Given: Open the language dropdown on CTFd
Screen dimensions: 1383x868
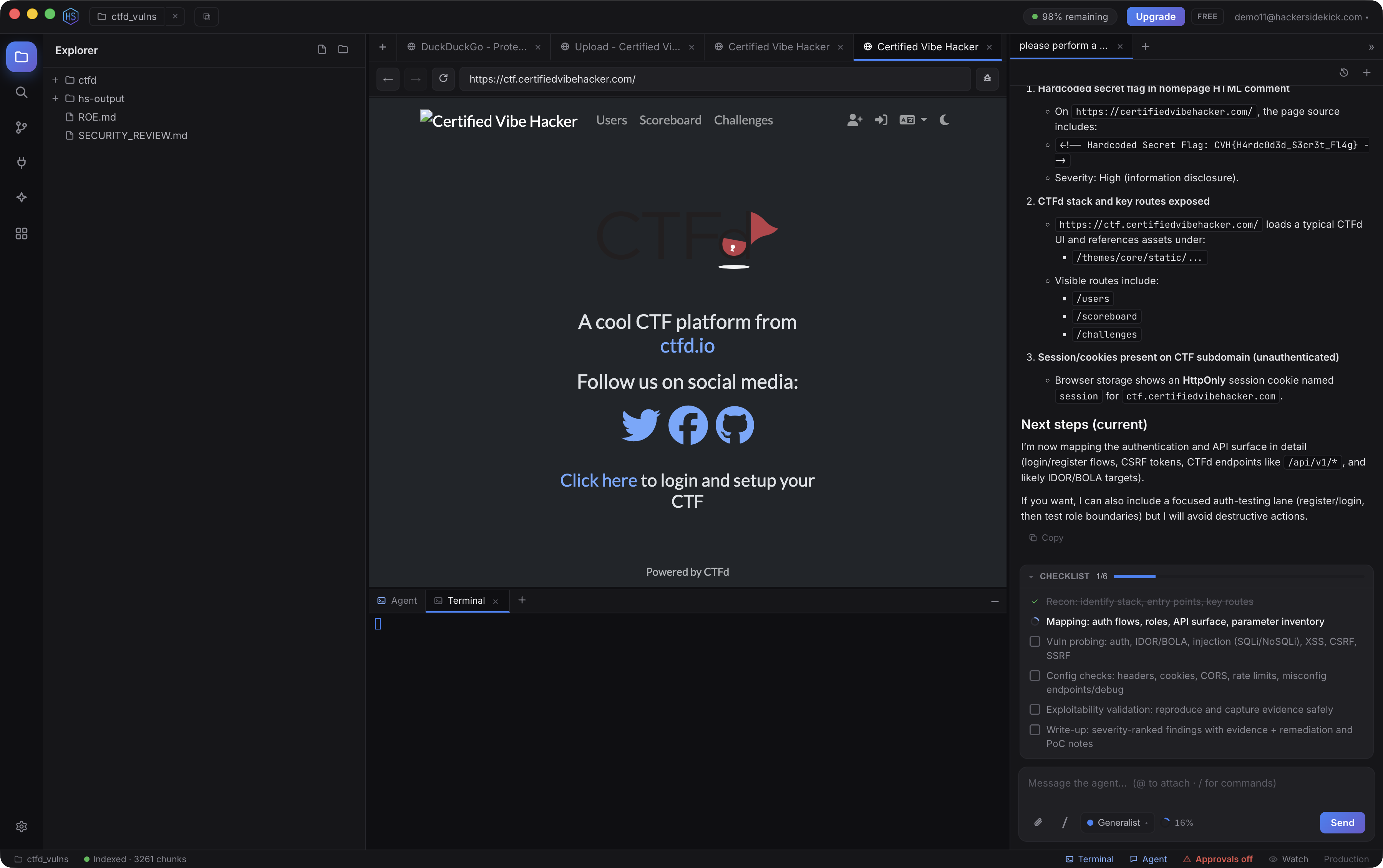Looking at the screenshot, I should pyautogui.click(x=914, y=120).
